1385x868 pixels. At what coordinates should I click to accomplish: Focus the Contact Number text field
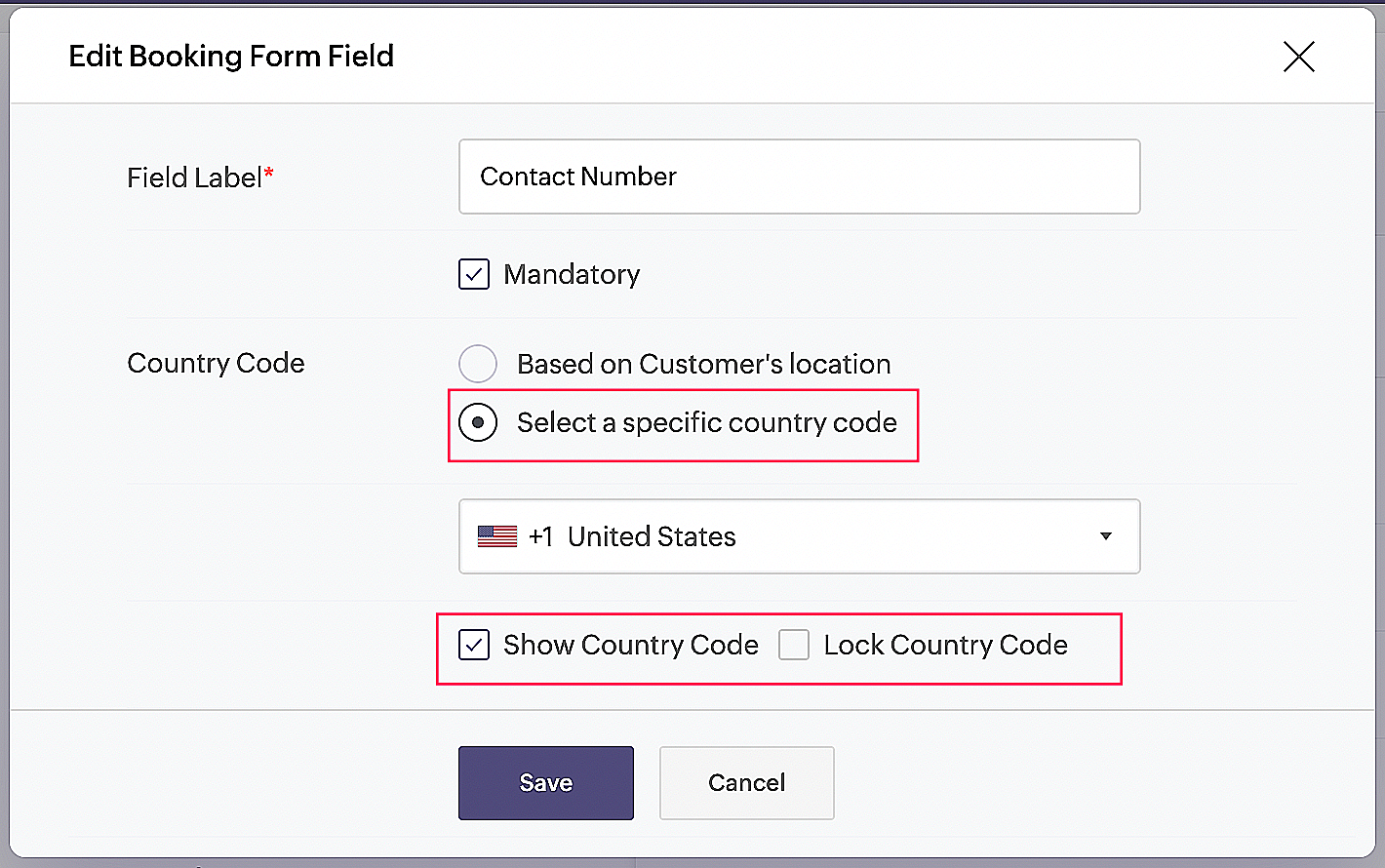point(799,177)
